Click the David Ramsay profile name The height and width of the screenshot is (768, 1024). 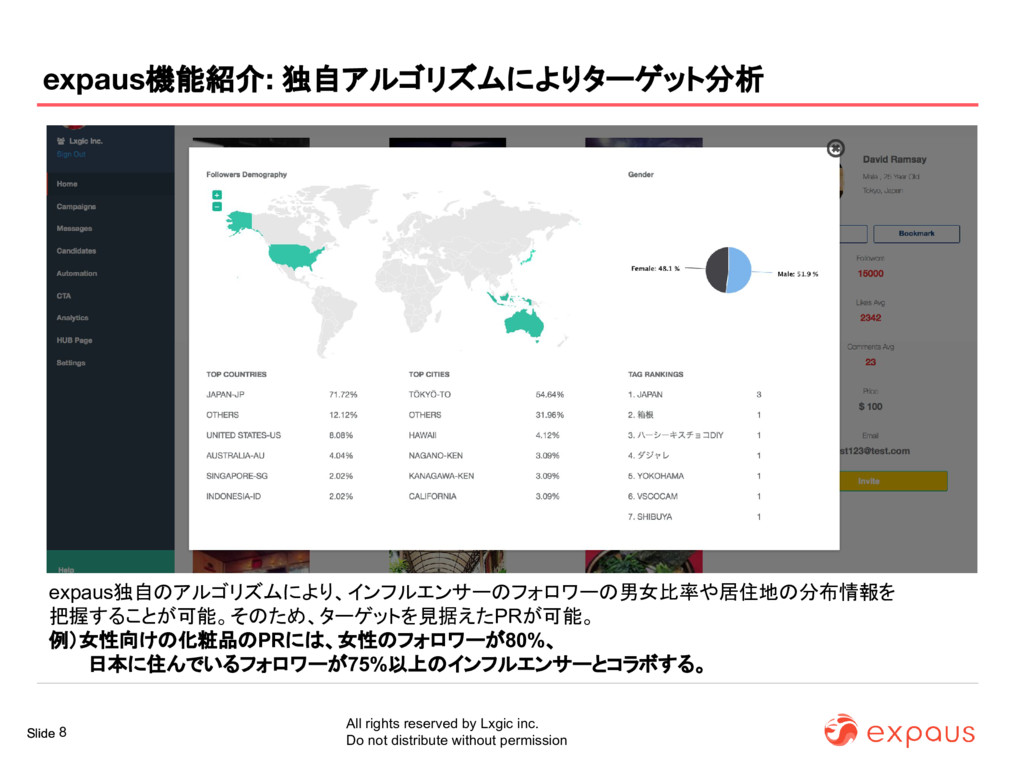click(x=894, y=159)
